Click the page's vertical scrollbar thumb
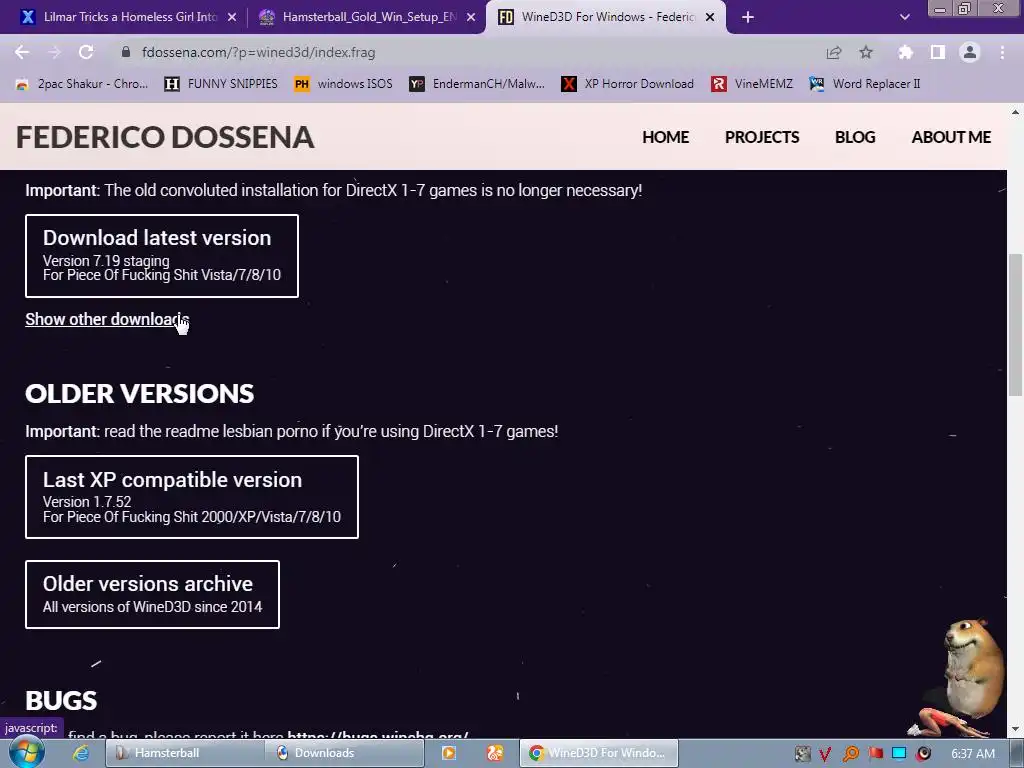The image size is (1024, 768). (1015, 325)
